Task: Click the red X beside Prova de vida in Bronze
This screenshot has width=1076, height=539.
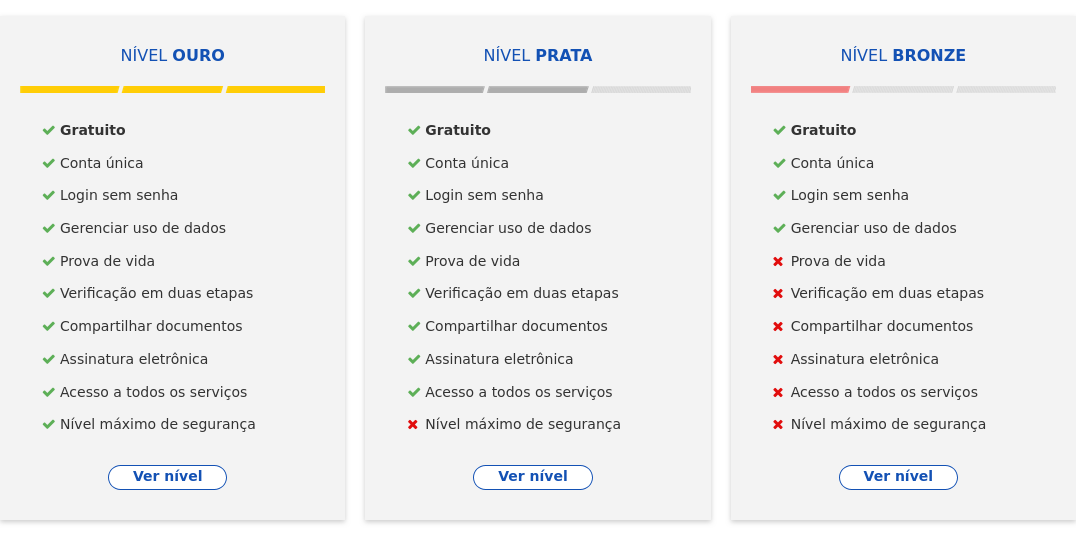Action: point(778,261)
